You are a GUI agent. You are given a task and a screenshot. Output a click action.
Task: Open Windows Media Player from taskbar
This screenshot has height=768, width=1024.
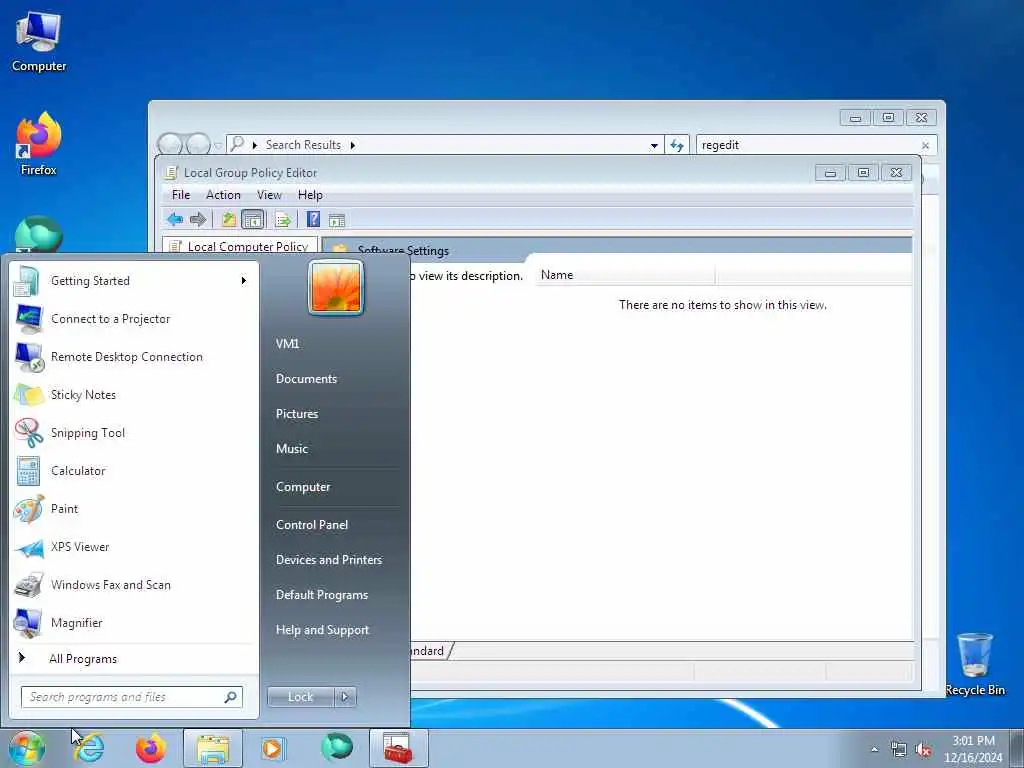272,748
